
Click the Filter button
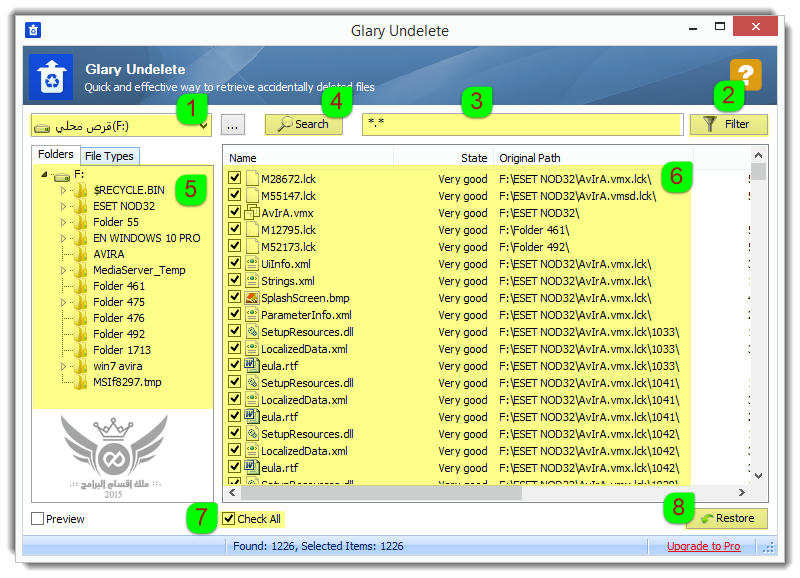729,124
